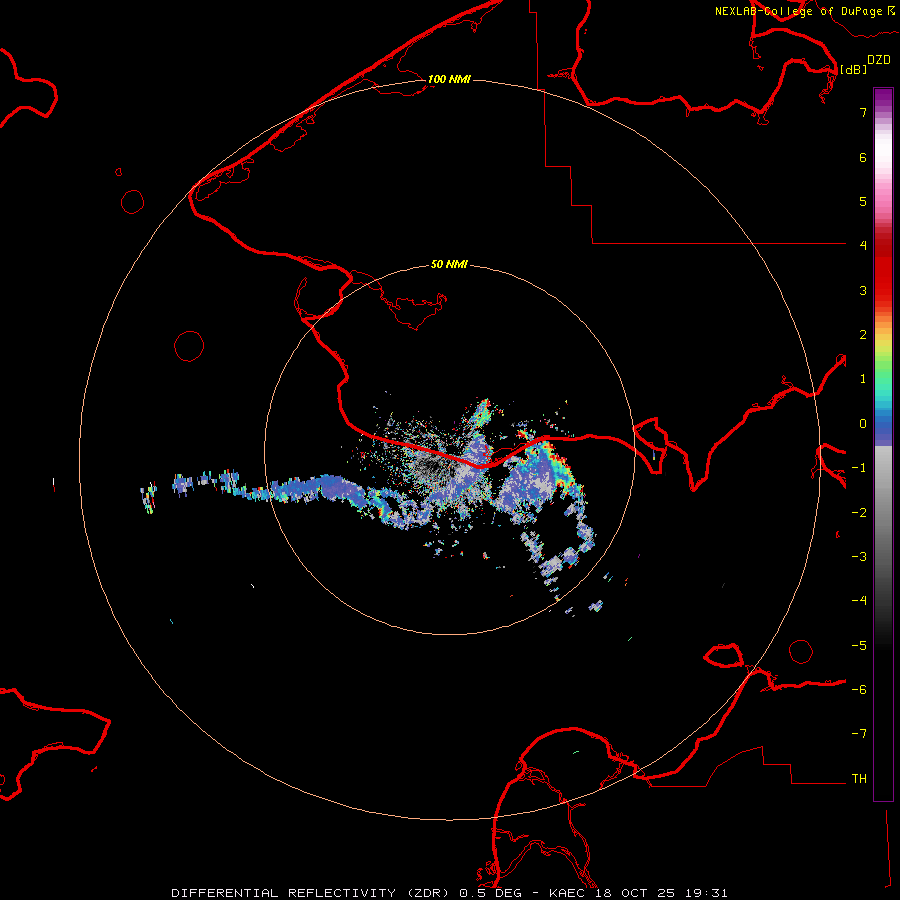Viewport: 900px width, 900px height.
Task: Click the -2 dB tick label on the scale
Action: point(859,513)
